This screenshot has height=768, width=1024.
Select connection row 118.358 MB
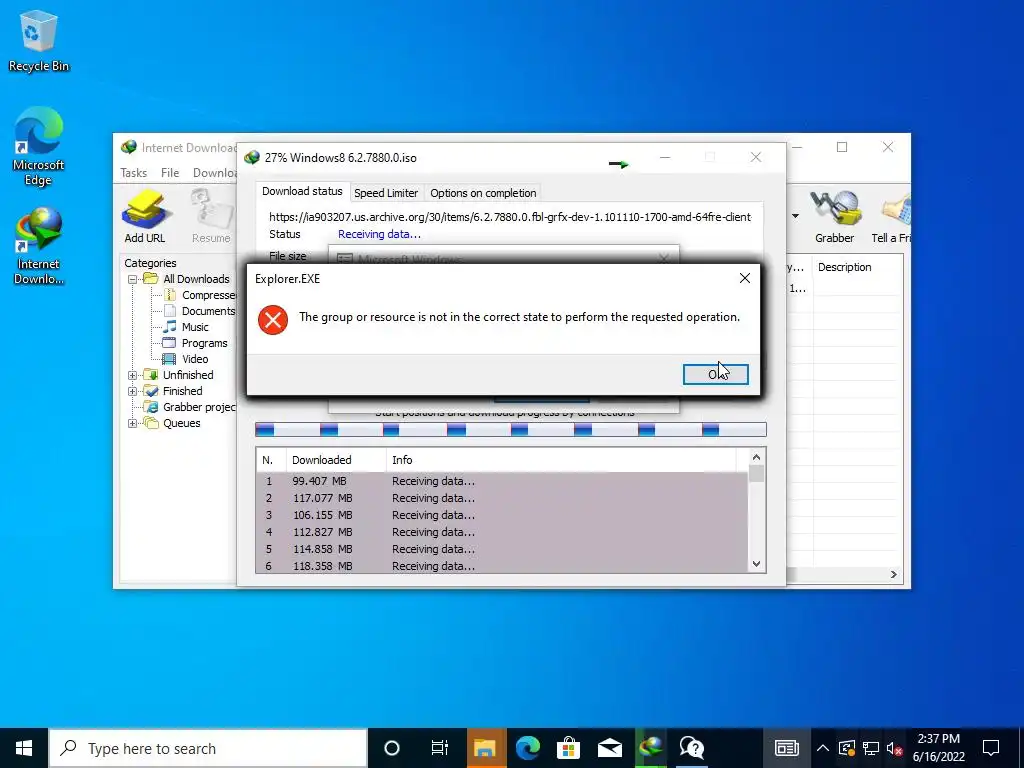point(502,566)
